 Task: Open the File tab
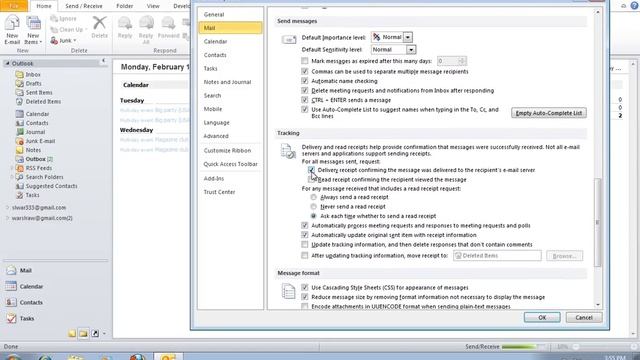pyautogui.click(x=14, y=6)
